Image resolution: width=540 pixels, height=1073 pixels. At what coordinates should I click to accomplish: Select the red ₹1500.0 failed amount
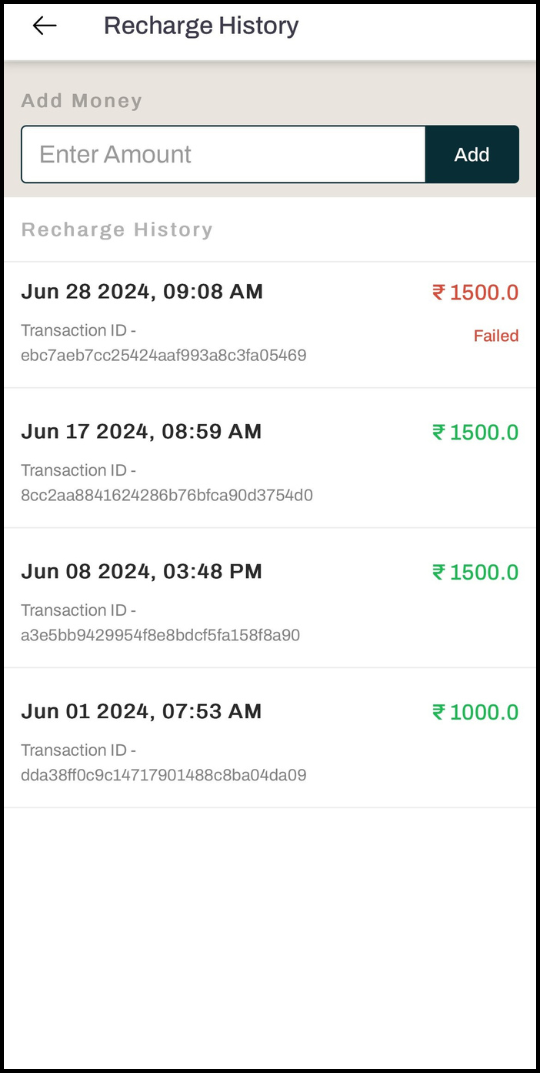pos(476,293)
